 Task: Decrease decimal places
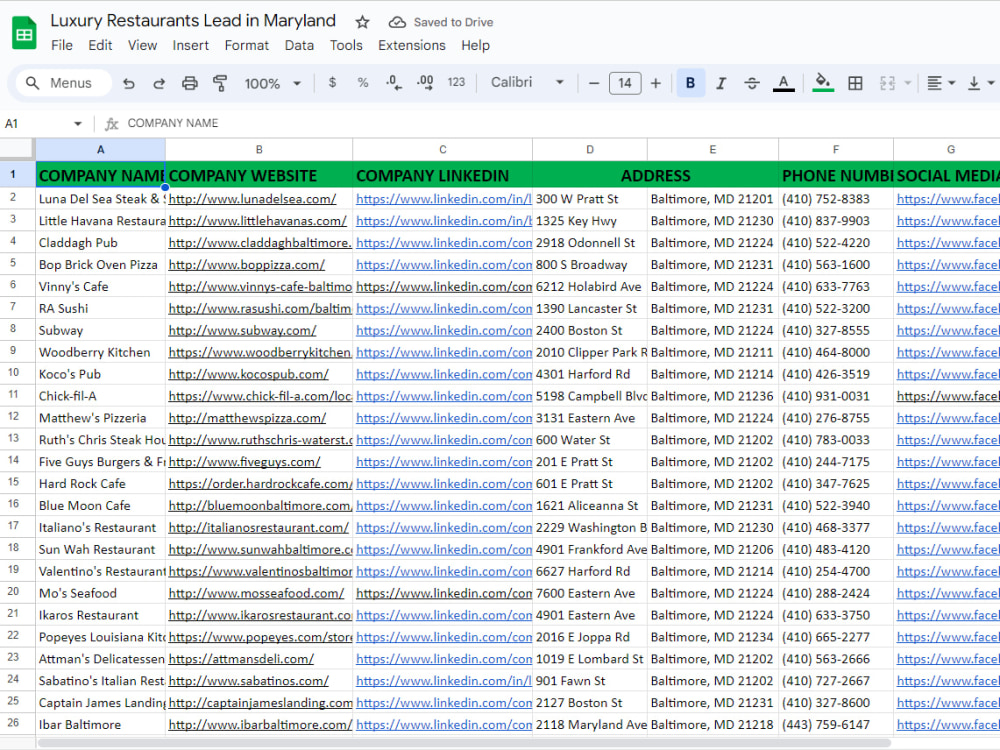[393, 83]
